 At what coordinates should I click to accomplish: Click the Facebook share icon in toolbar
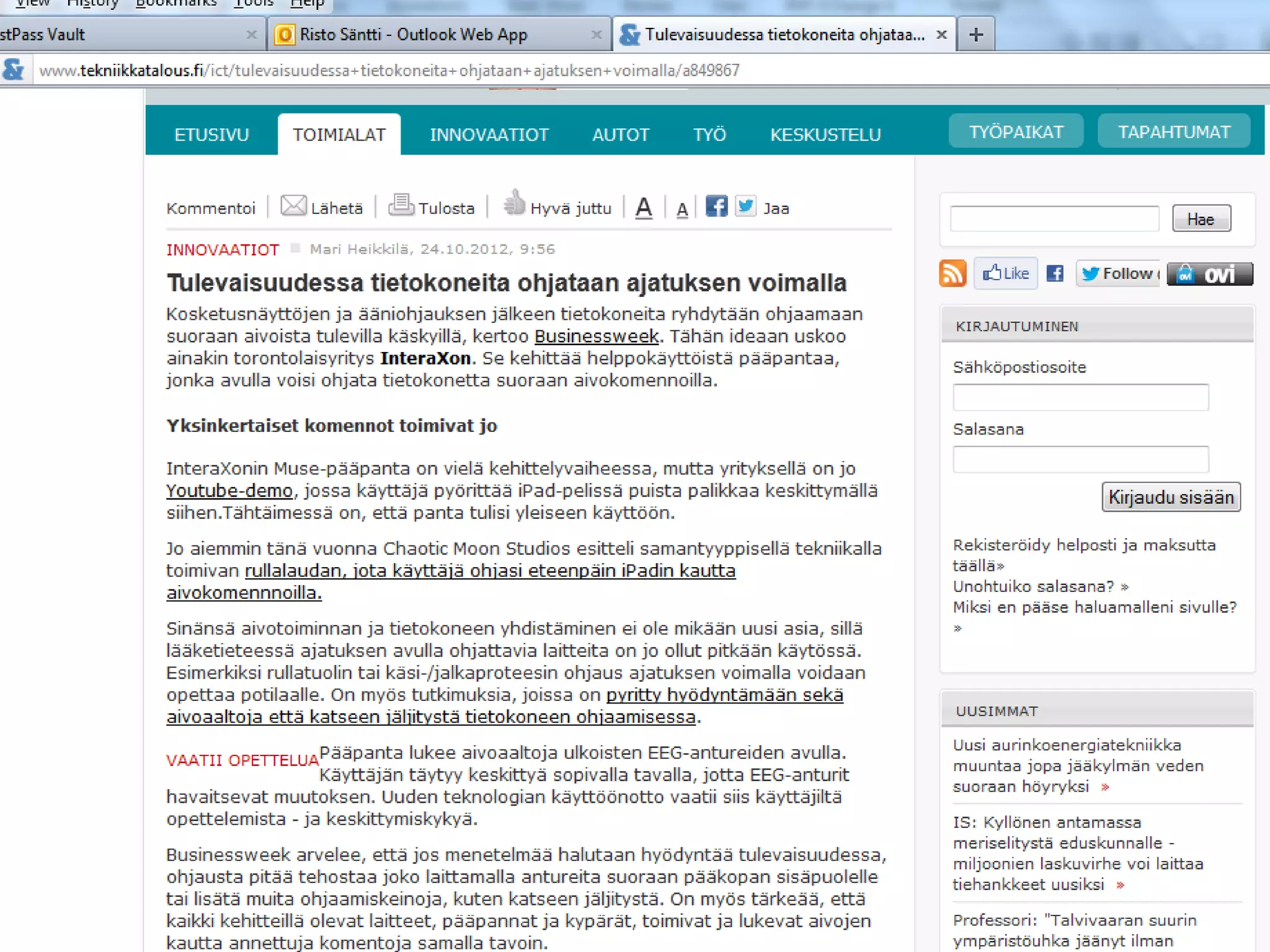[x=716, y=206]
